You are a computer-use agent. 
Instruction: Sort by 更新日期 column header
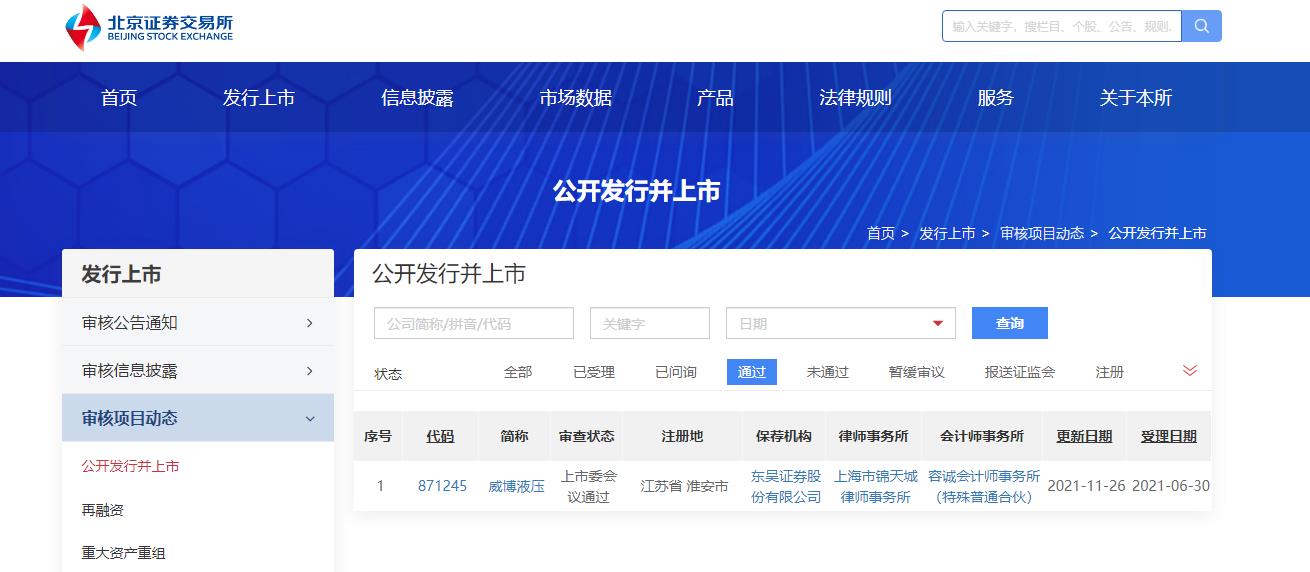(x=1084, y=436)
